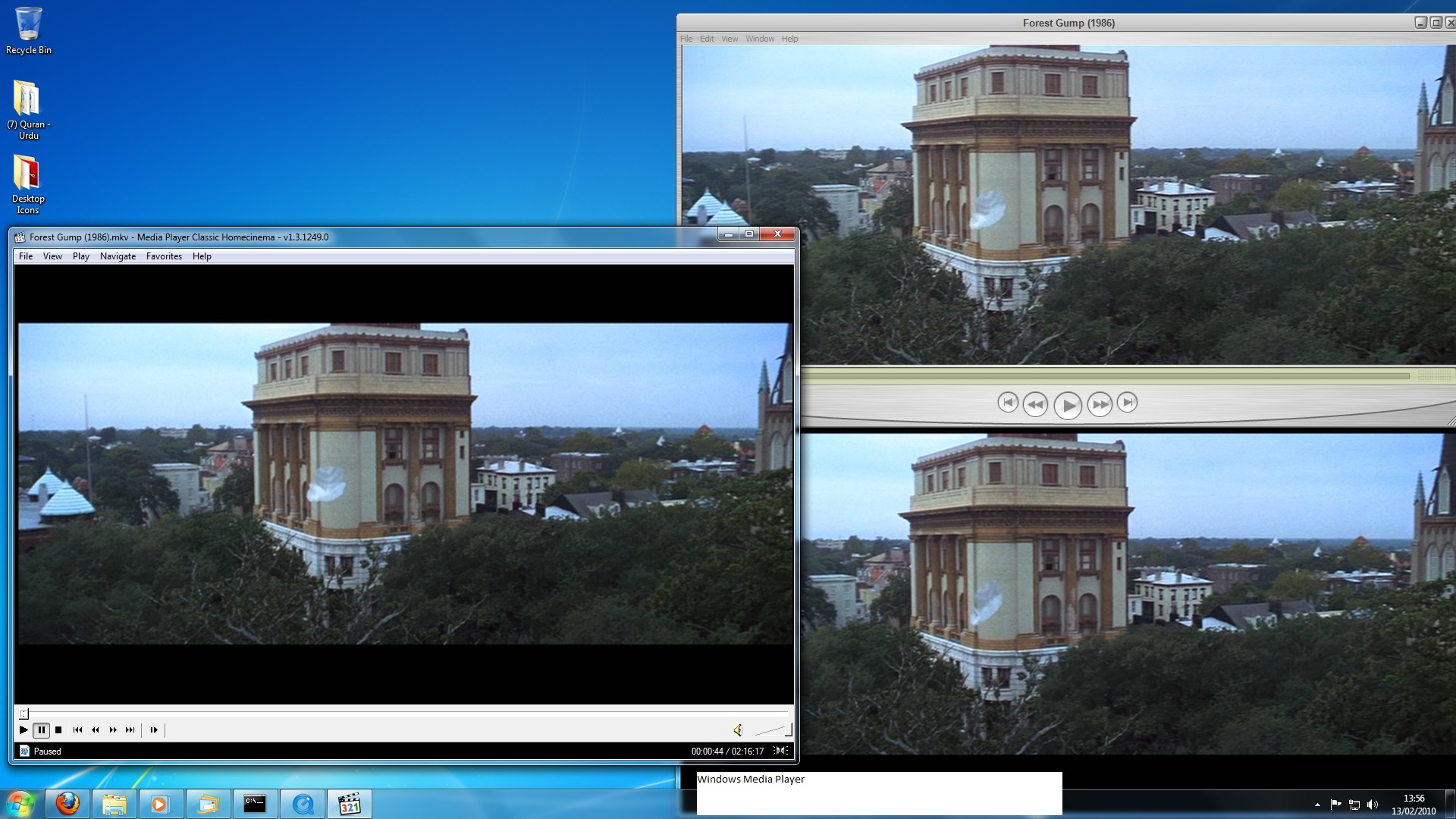Screen dimensions: 1456x819
Task: Stop playback in Media Player Classic
Action: tap(58, 730)
